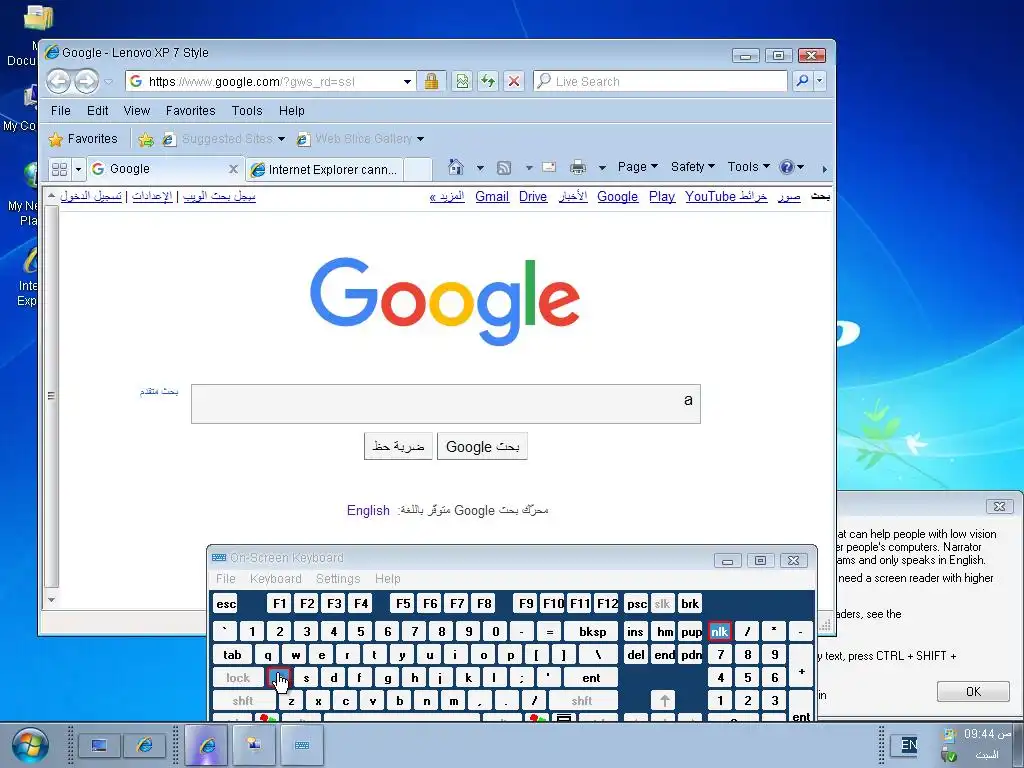Click OK in the Narrator dialog
The width and height of the screenshot is (1024, 768).
tap(973, 692)
